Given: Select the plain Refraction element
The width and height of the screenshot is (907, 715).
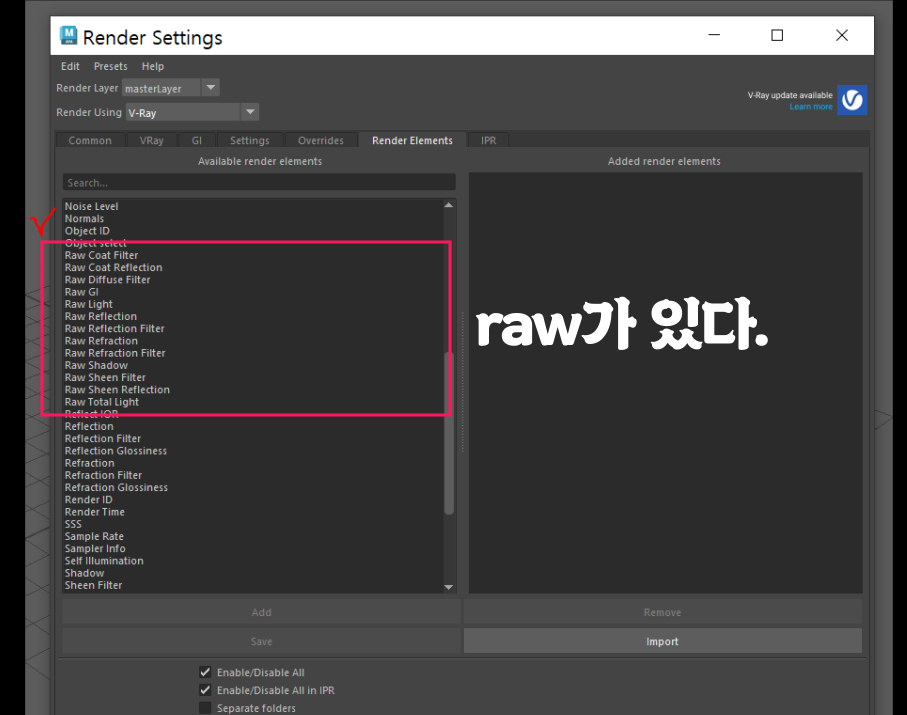Looking at the screenshot, I should (x=90, y=463).
